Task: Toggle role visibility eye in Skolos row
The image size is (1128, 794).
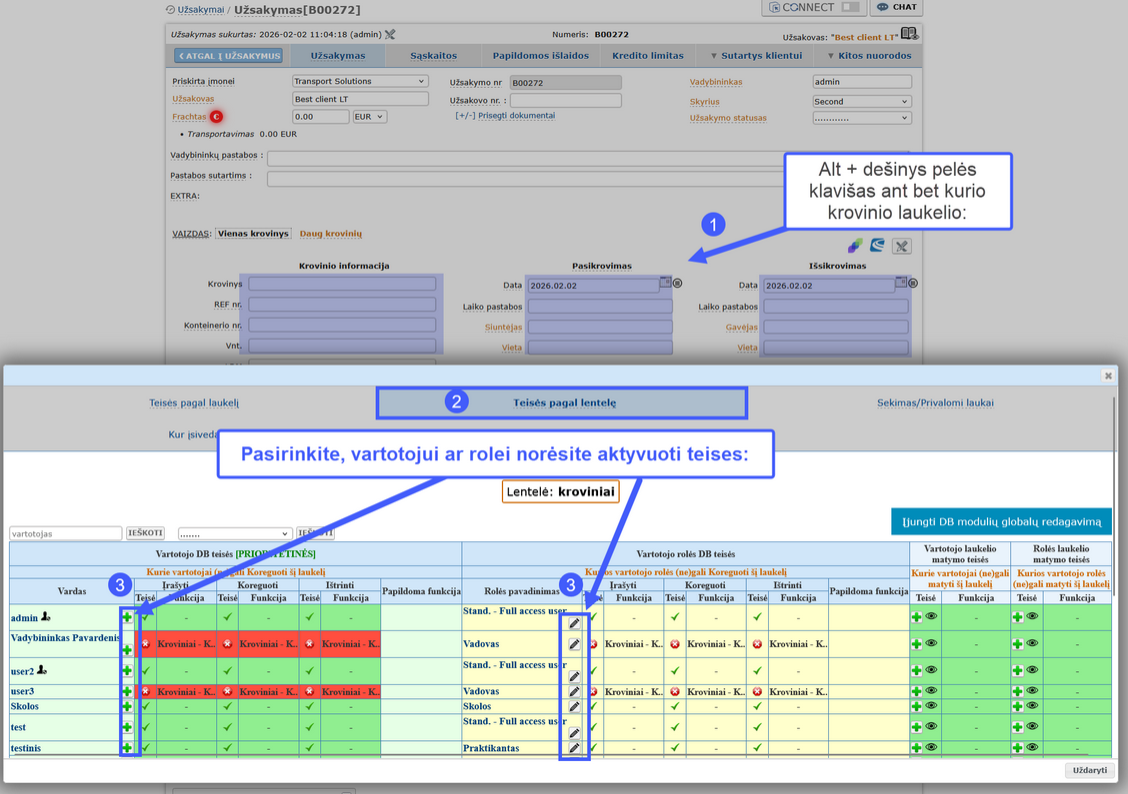Action: [x=1032, y=706]
